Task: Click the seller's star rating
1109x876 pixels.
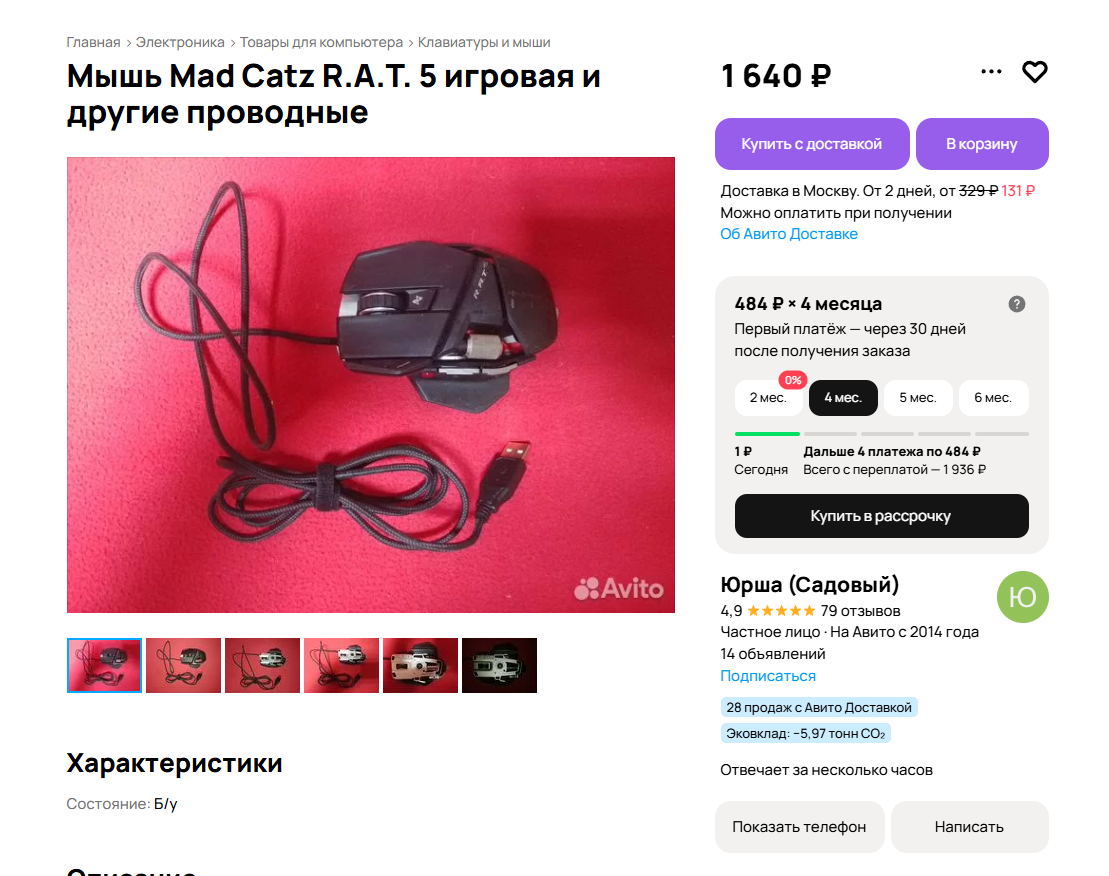Action: (781, 611)
